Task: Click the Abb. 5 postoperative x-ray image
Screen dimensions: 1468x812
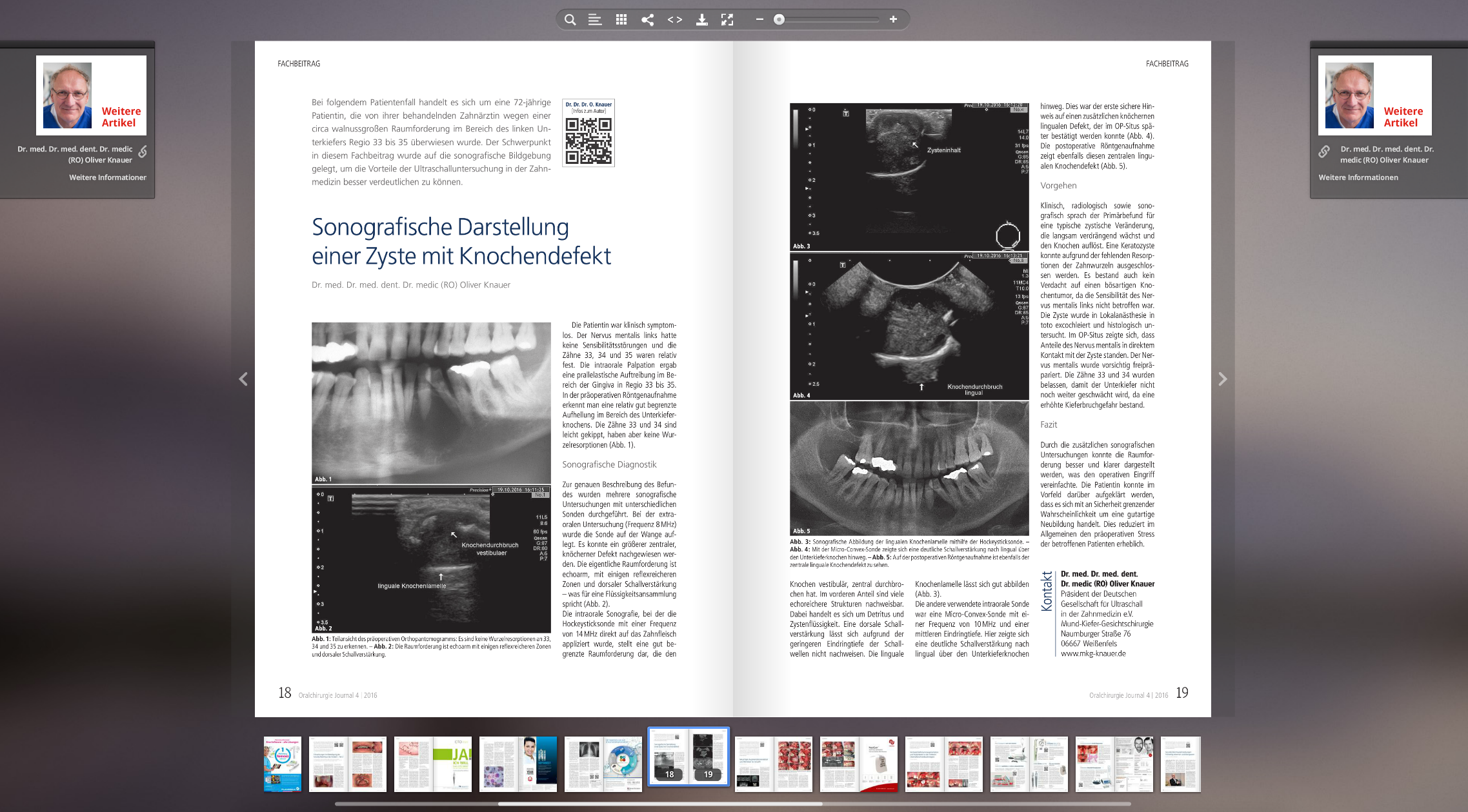Action: (909, 468)
